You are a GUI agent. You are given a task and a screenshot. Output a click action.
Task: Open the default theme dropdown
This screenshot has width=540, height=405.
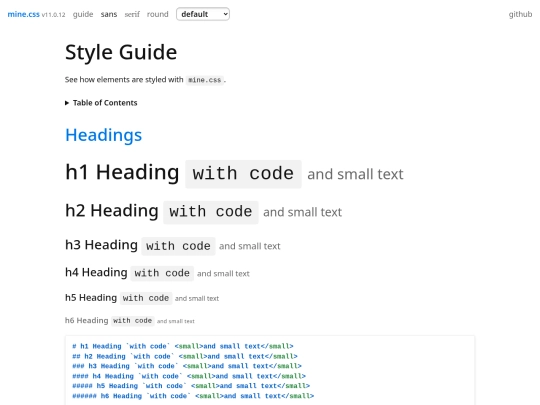[x=203, y=14]
